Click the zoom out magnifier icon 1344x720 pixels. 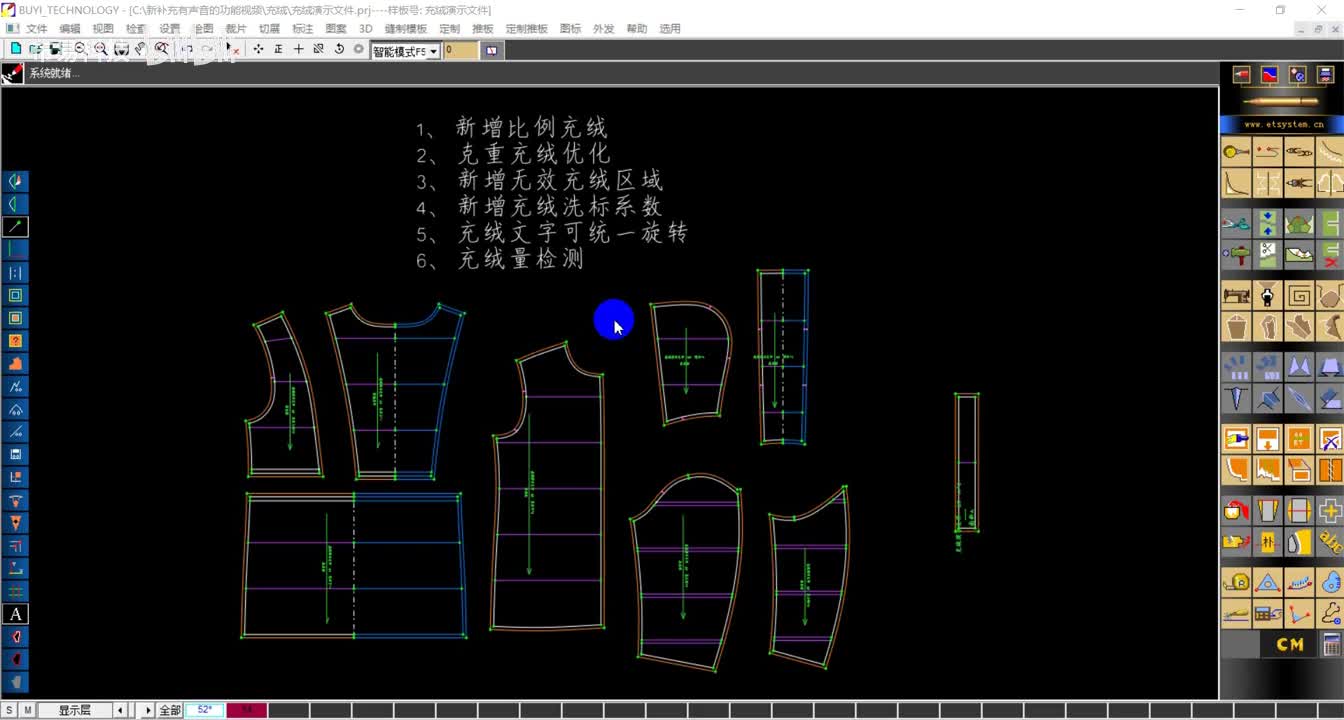81,49
